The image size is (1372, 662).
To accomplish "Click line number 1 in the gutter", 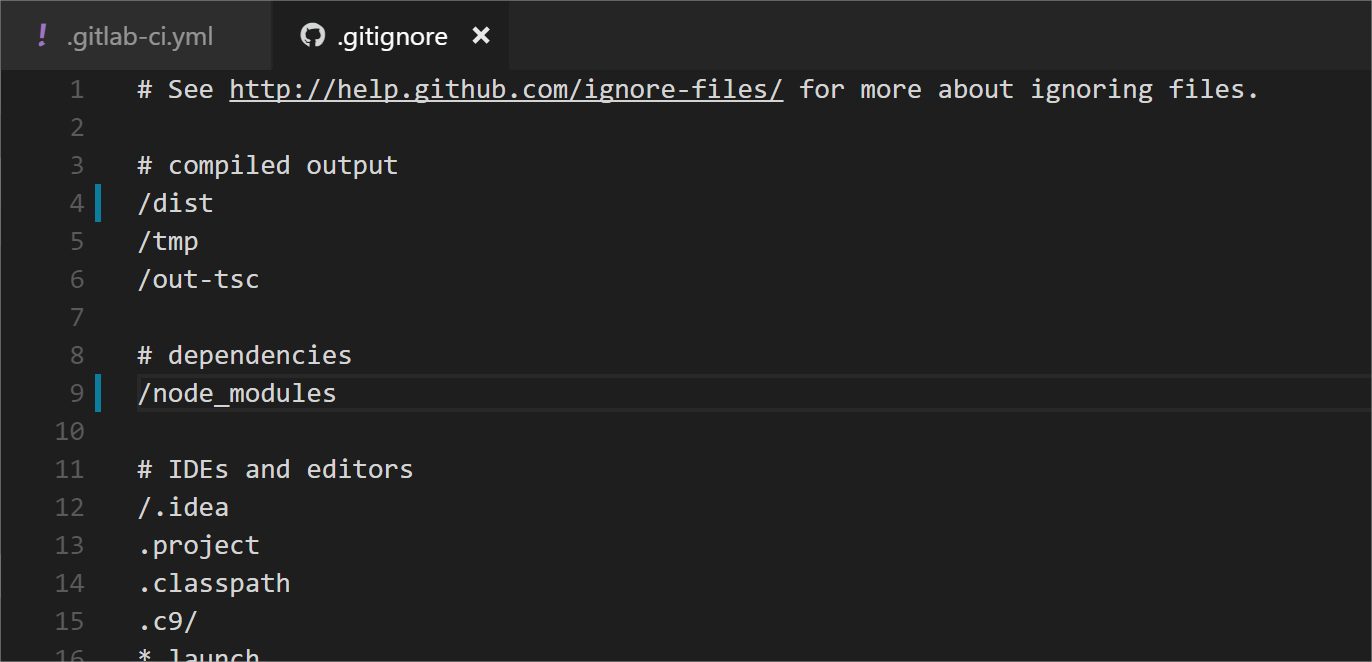I will [77, 90].
